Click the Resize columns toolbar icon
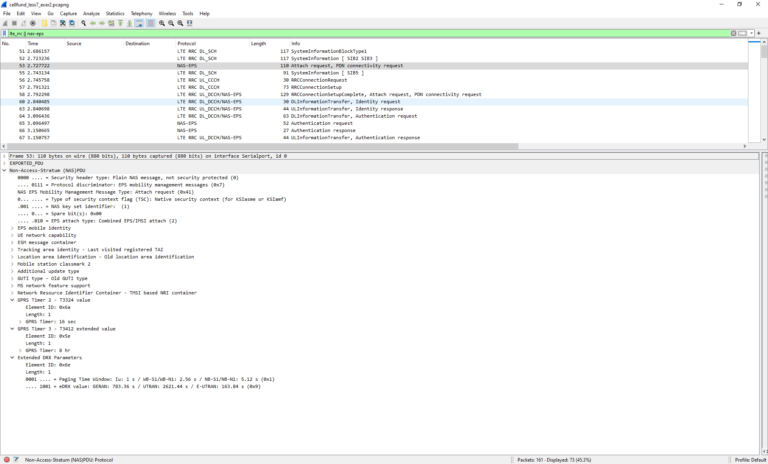The image size is (768, 464). [x=191, y=23]
